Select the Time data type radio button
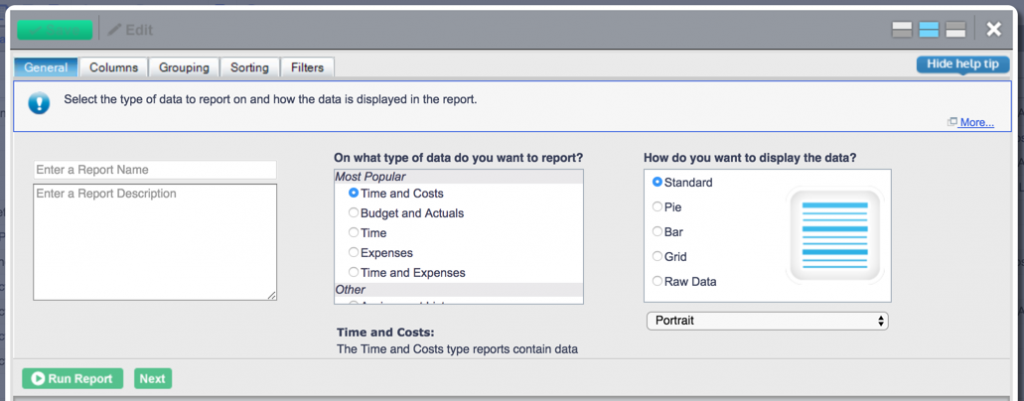The height and width of the screenshot is (401, 1024). point(353,233)
